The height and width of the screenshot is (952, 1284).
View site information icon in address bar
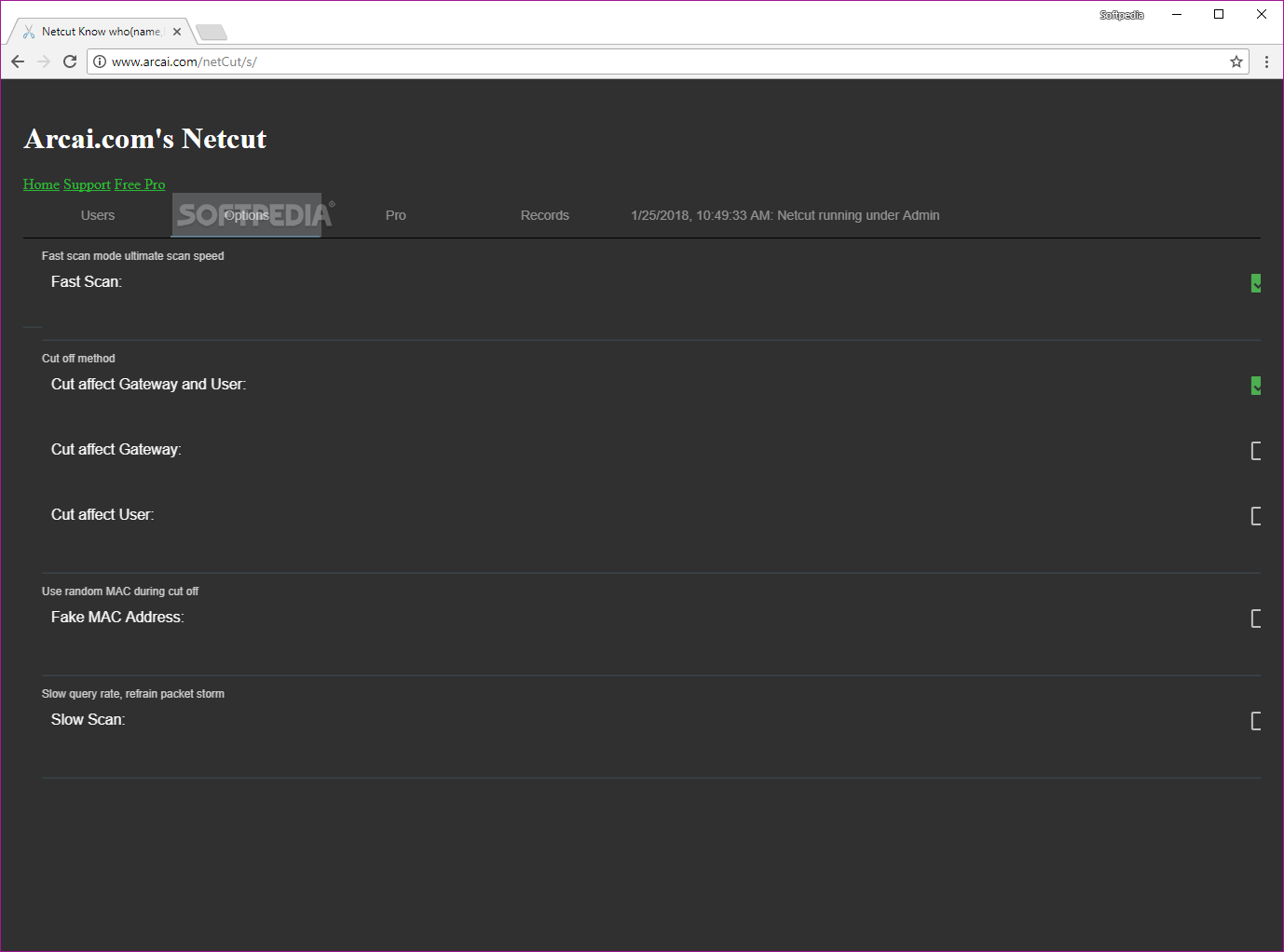click(100, 61)
